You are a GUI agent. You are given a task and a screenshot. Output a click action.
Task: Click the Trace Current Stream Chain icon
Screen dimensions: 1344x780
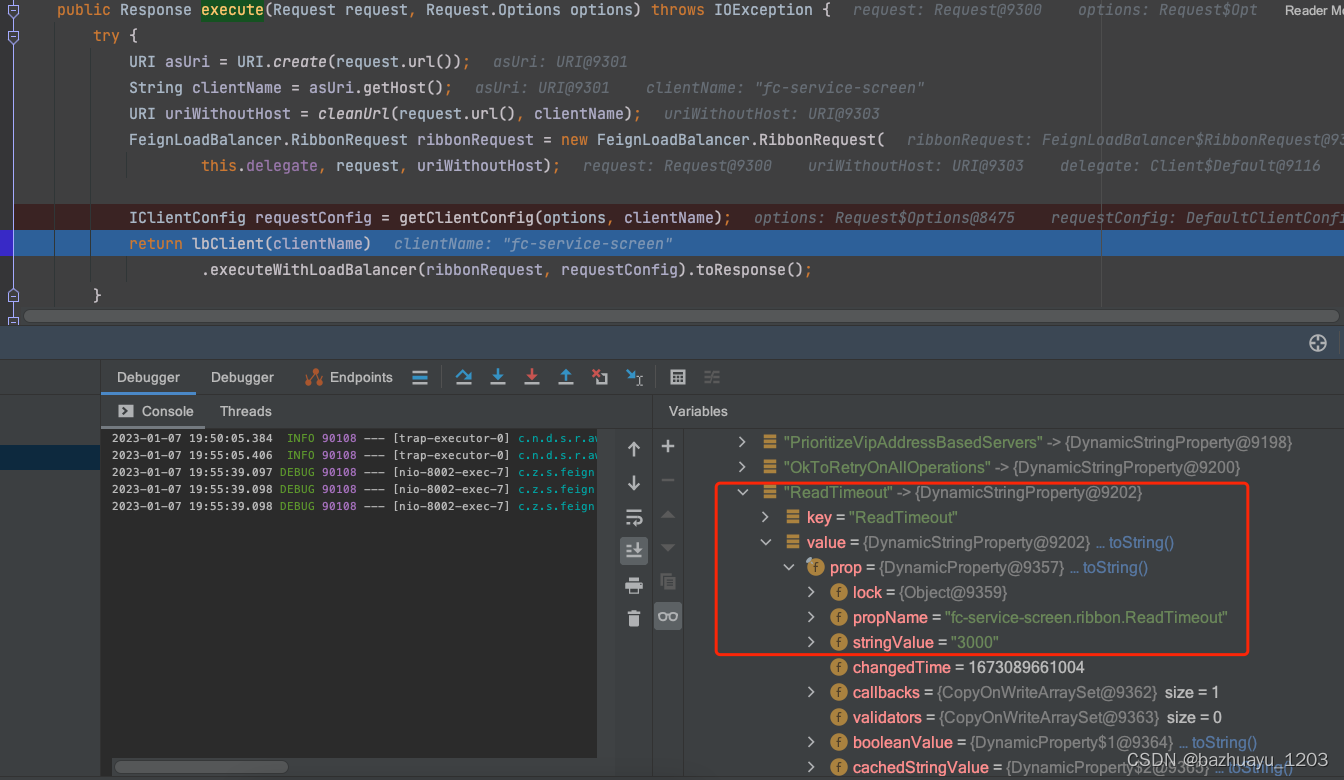coord(712,377)
